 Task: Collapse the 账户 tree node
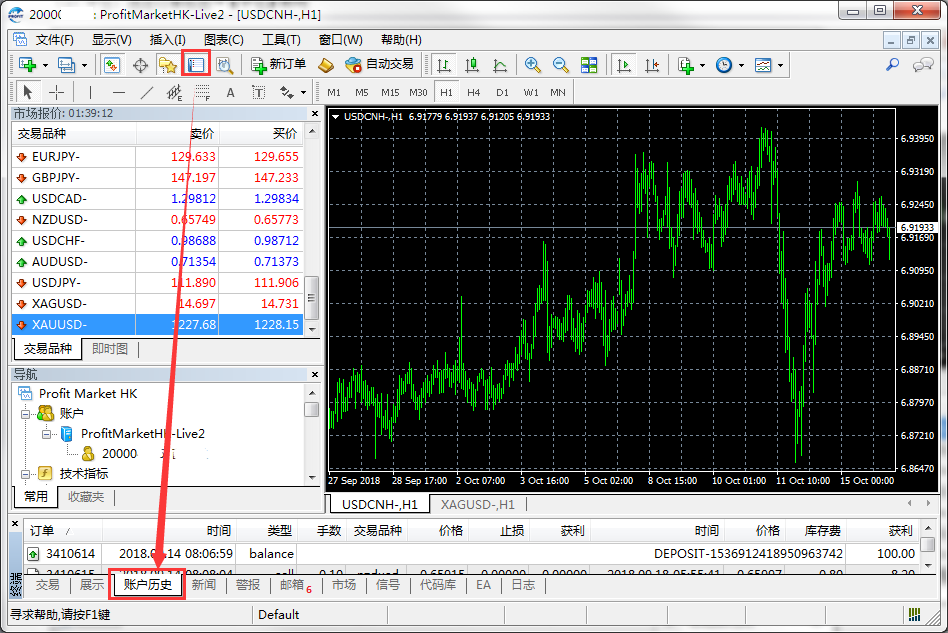26,413
